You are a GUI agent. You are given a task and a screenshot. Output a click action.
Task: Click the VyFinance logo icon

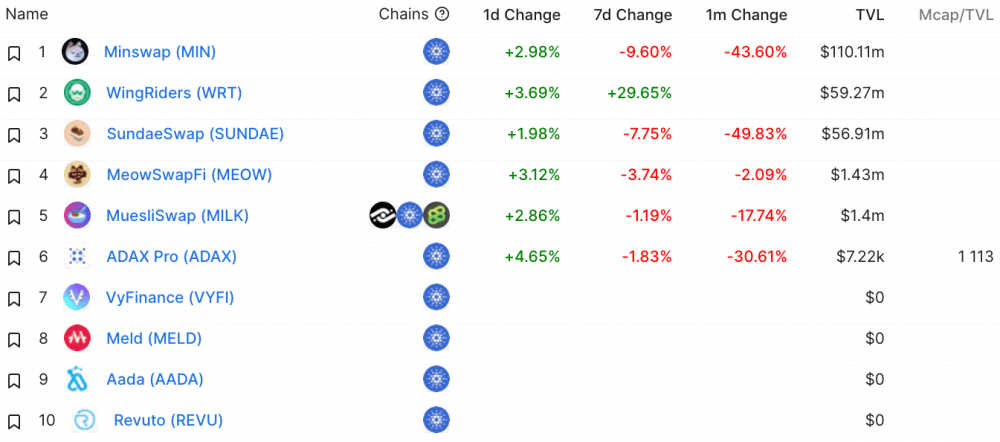(77, 297)
